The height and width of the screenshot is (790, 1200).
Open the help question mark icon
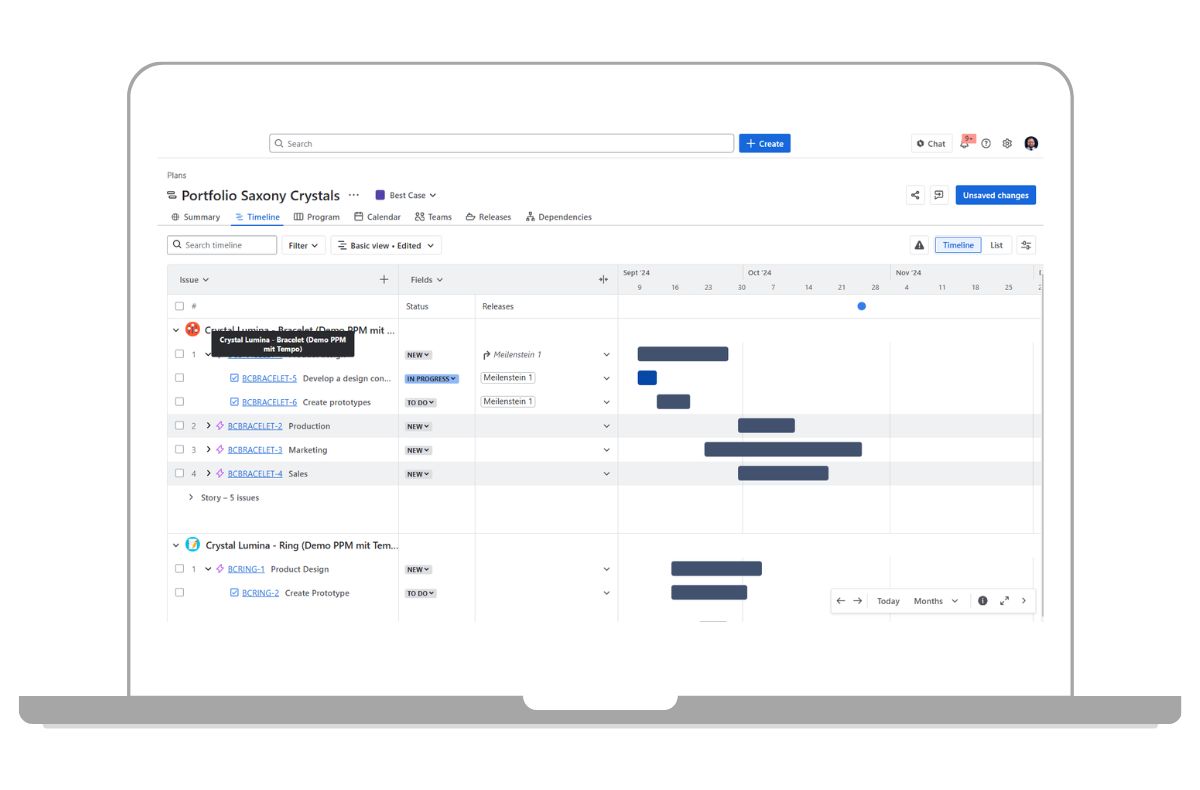click(x=986, y=144)
